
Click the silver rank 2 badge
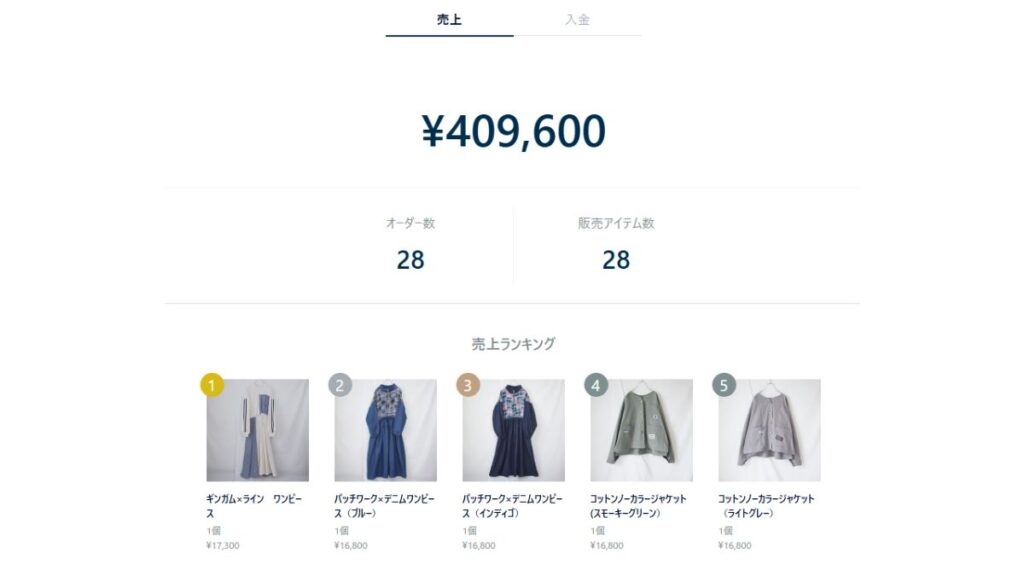[340, 385]
